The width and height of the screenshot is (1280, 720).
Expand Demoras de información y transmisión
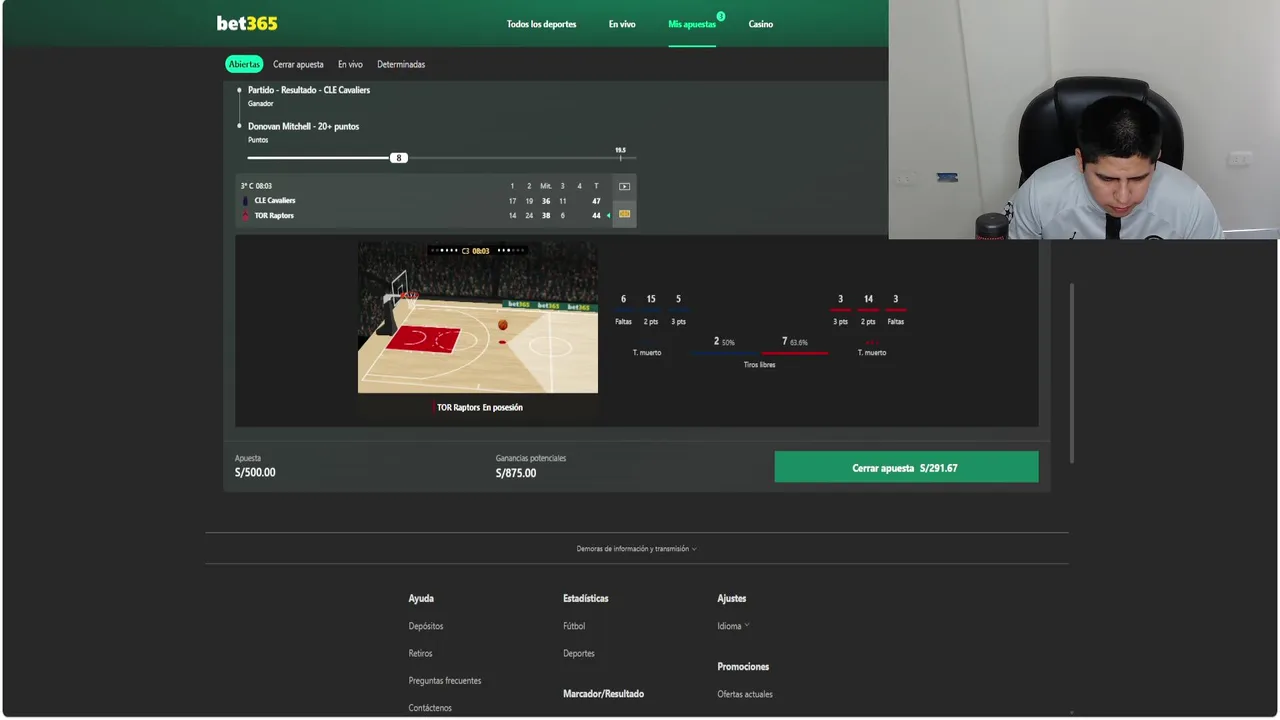tap(636, 548)
